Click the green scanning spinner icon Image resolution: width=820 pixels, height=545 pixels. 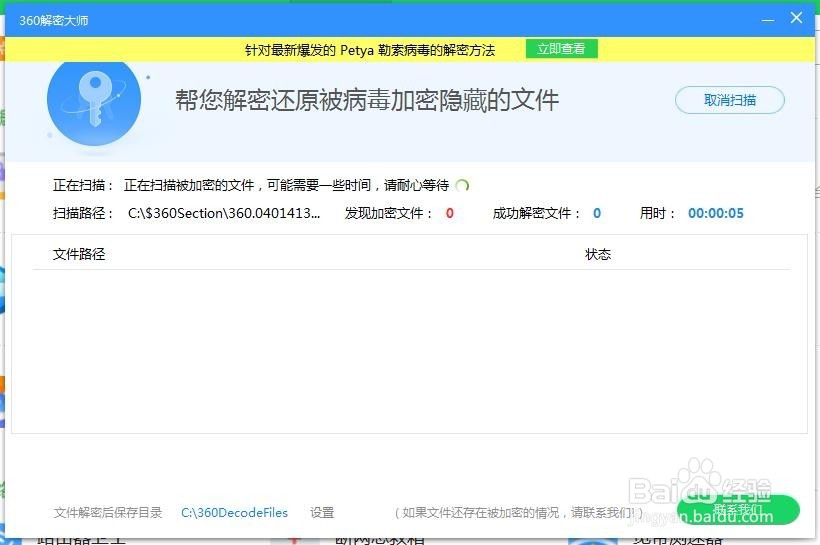click(462, 186)
